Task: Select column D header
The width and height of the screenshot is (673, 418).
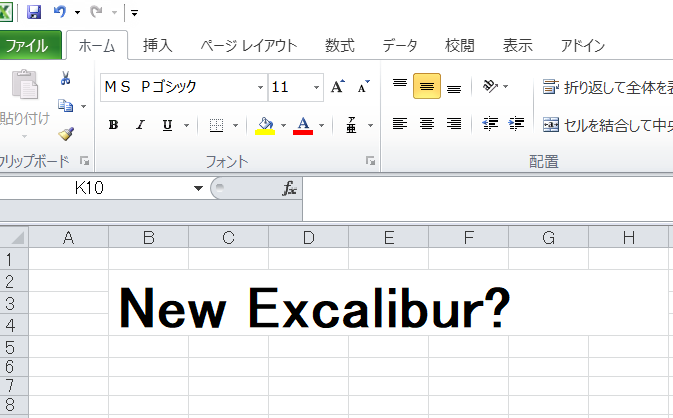Action: click(308, 237)
